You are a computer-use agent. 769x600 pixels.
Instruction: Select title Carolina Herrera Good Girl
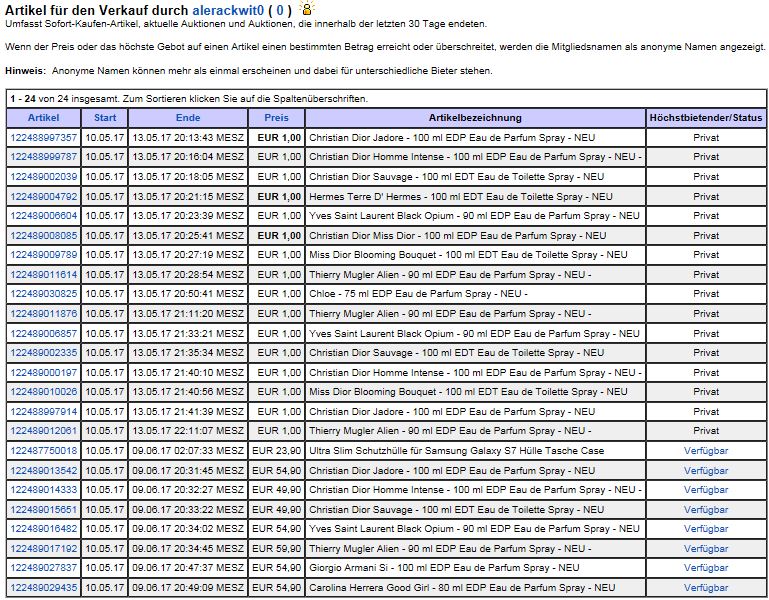(x=462, y=588)
